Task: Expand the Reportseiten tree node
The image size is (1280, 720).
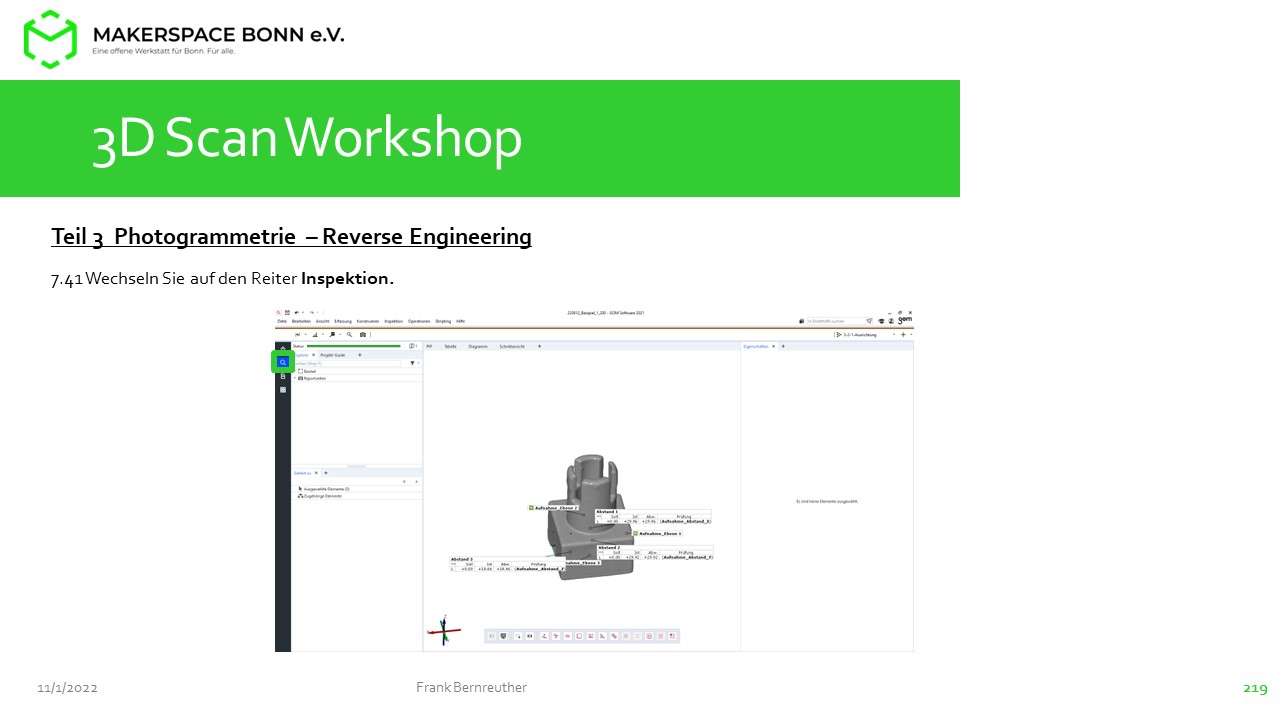Action: pos(295,378)
